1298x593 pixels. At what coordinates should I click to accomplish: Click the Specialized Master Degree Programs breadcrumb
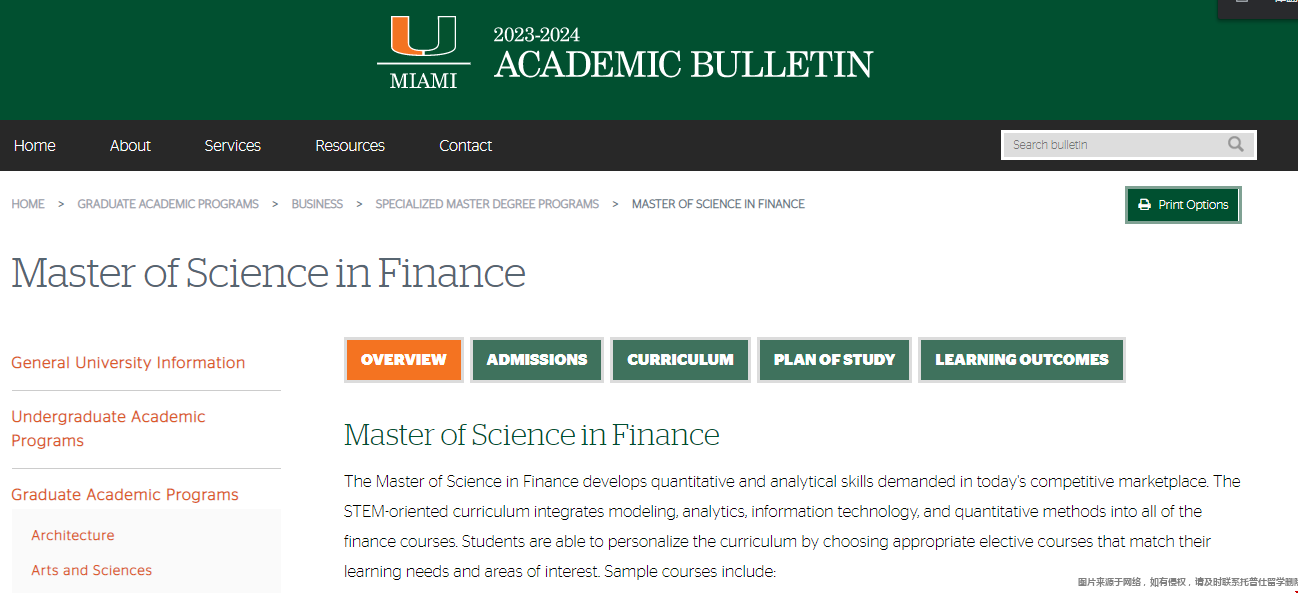click(x=487, y=204)
